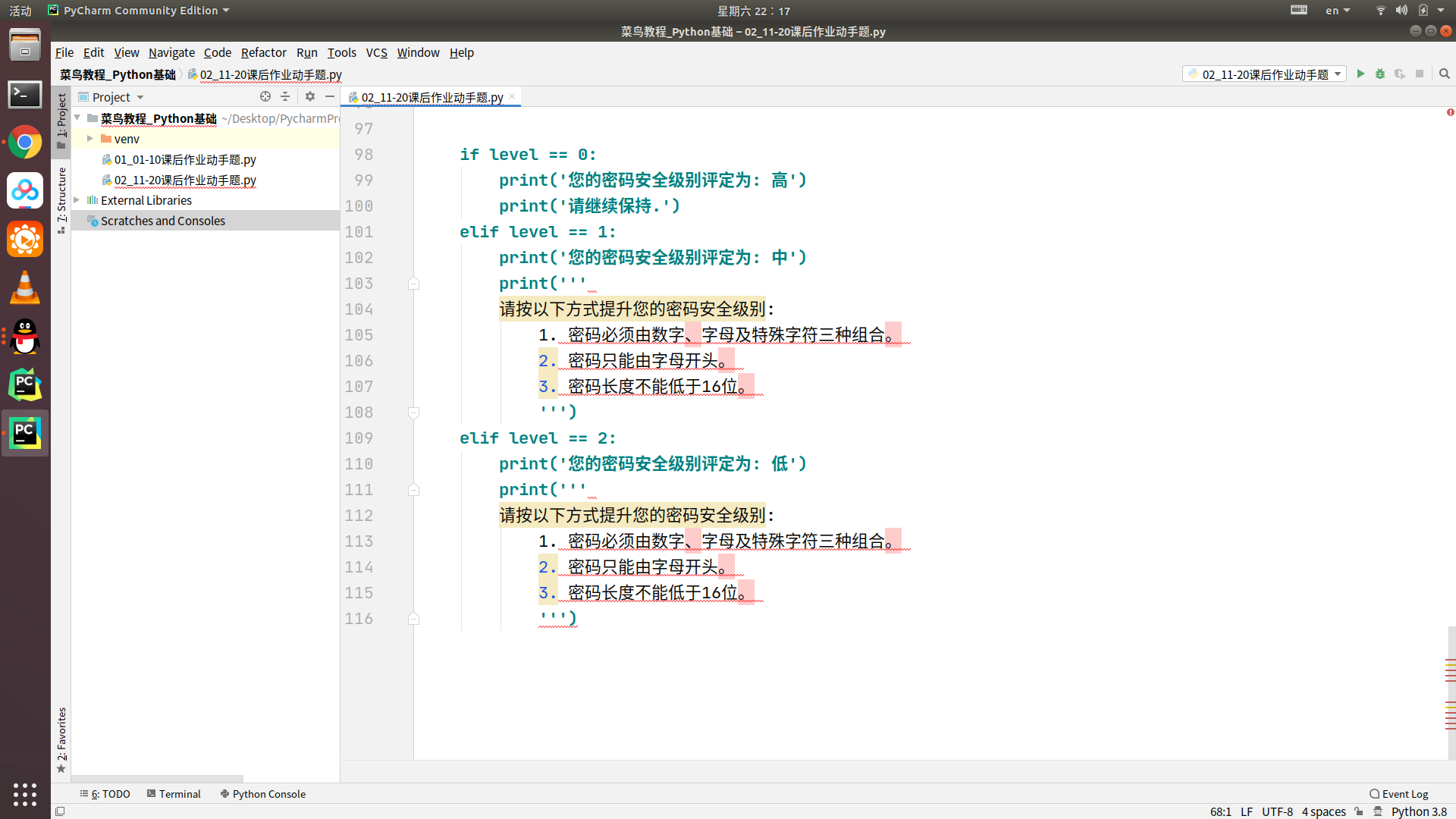
Task: Select Scratches and Consoles node
Action: (163, 221)
